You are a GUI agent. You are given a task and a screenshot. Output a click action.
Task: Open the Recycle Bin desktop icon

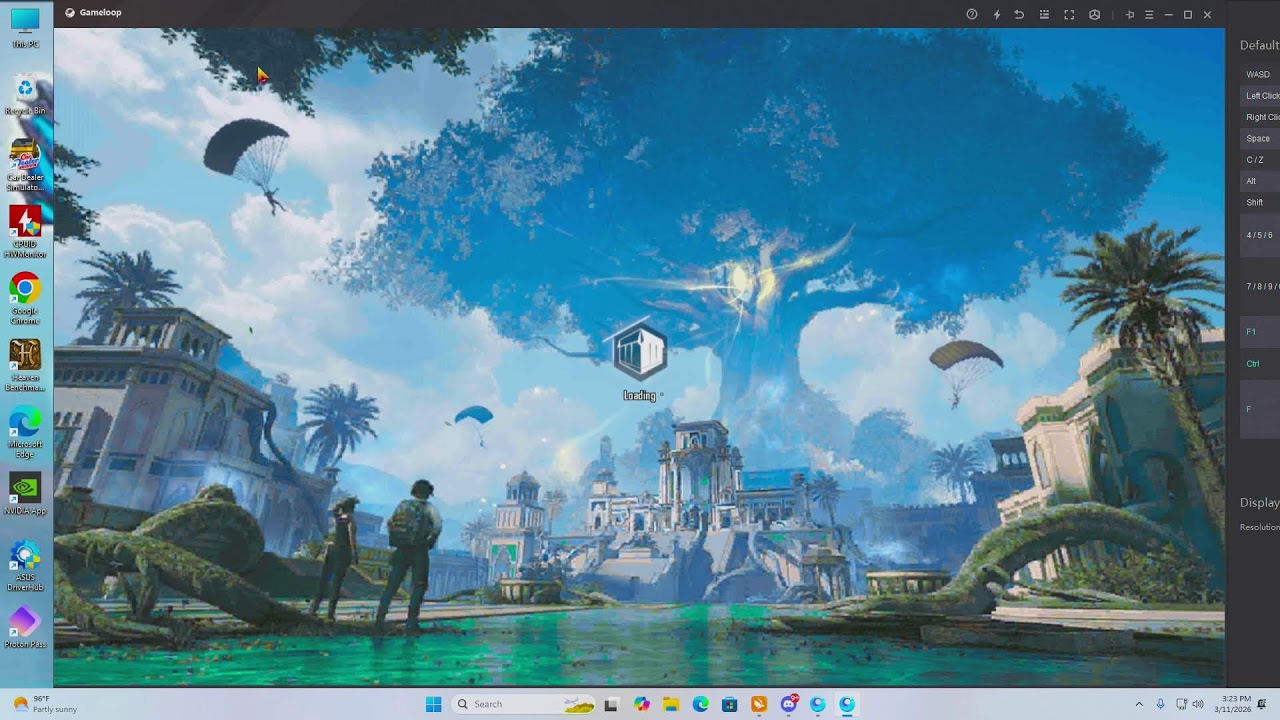pos(25,95)
